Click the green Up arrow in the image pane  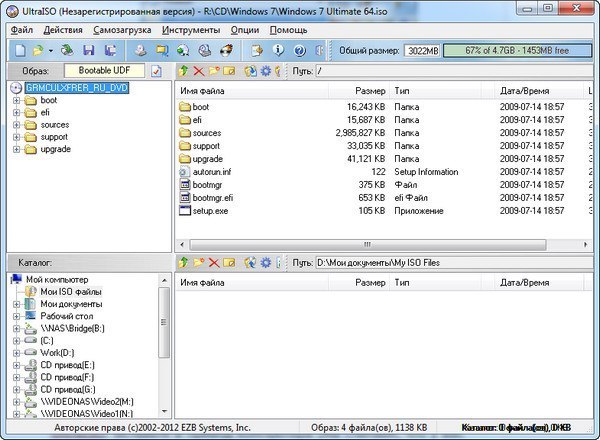point(182,72)
